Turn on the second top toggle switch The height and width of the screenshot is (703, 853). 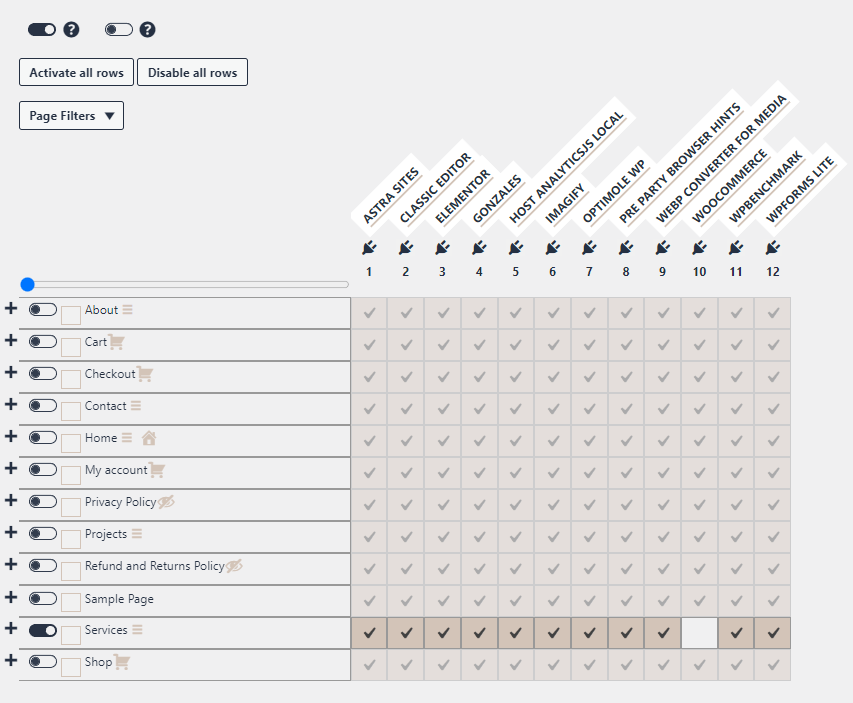(x=119, y=29)
